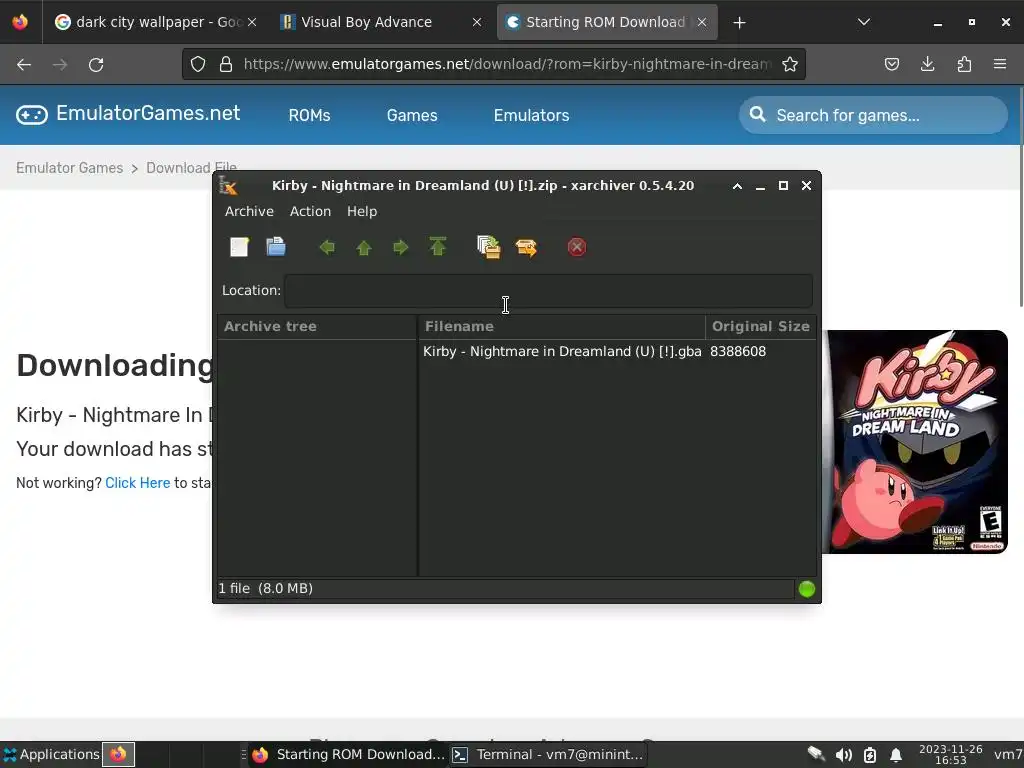Bookmark this page with star icon

[790, 64]
